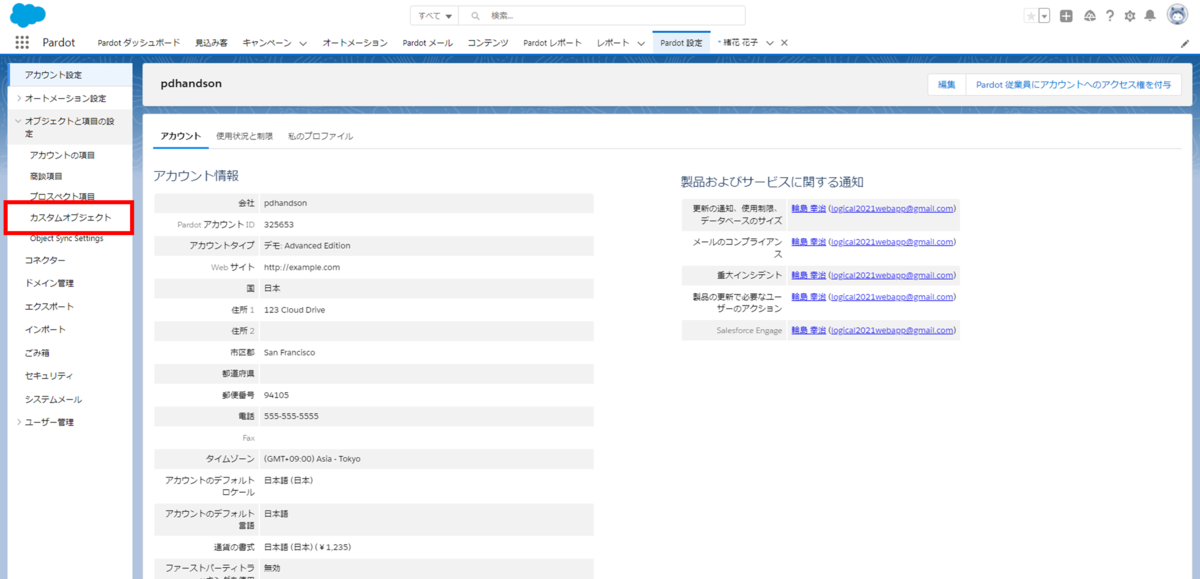Click the email link in Salesforce Engage row
This screenshot has width=1200, height=579.
892,330
